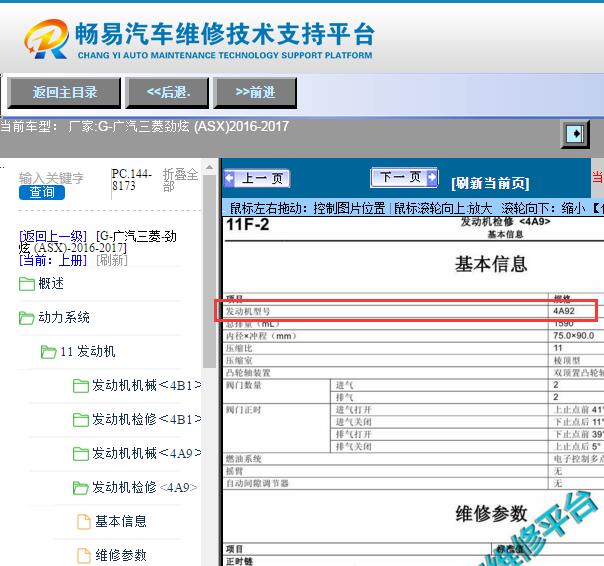Click 返回主目录 button
Screen dimensions: 604x566
tap(64, 92)
